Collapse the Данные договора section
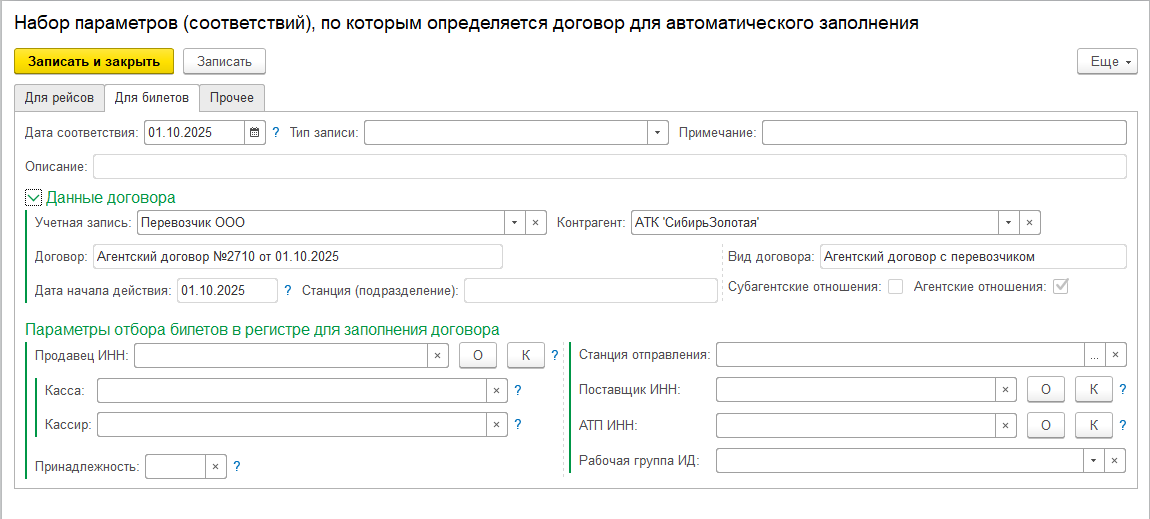This screenshot has height=519, width=1150. (x=33, y=198)
